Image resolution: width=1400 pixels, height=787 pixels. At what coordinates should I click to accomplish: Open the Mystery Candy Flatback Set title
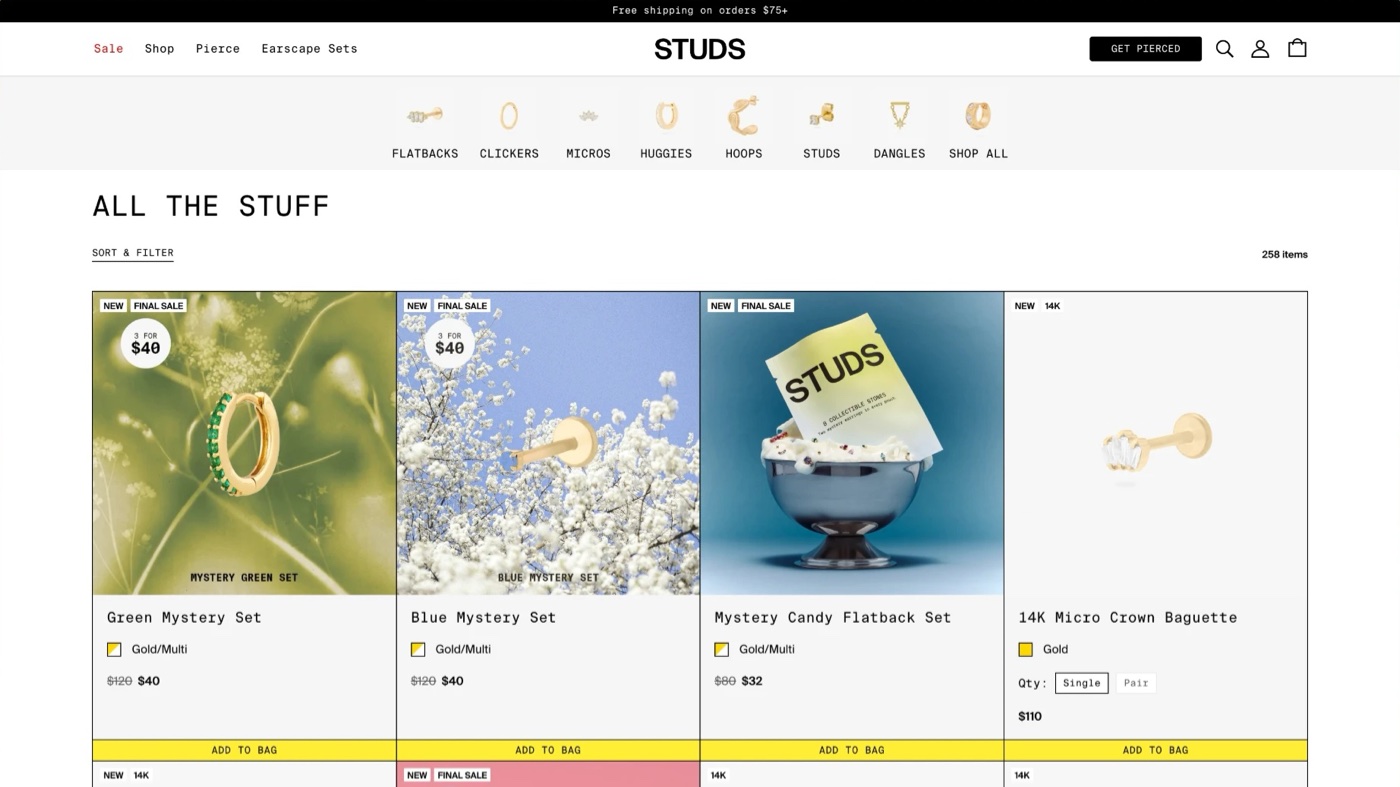click(833, 618)
